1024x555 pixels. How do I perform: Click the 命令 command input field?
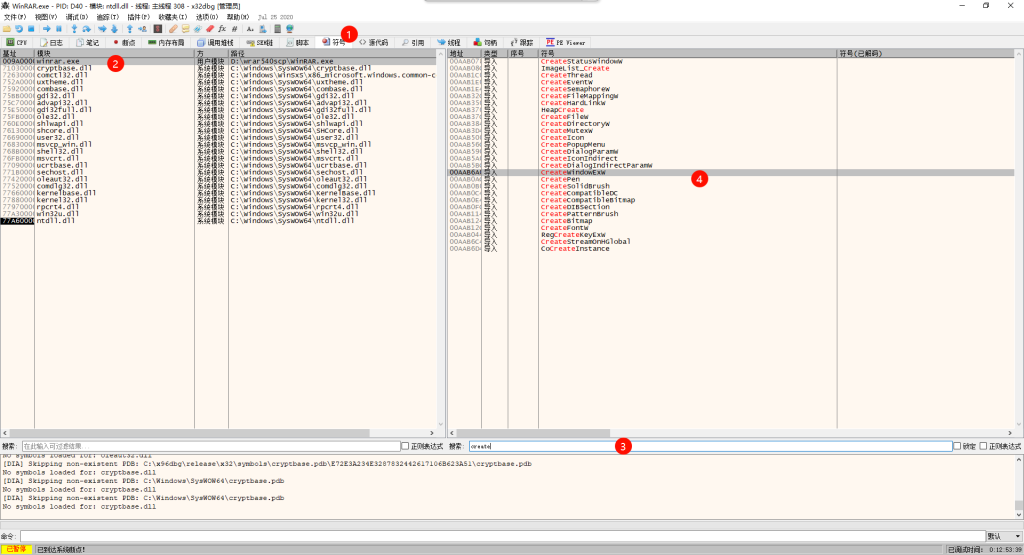click(500, 536)
